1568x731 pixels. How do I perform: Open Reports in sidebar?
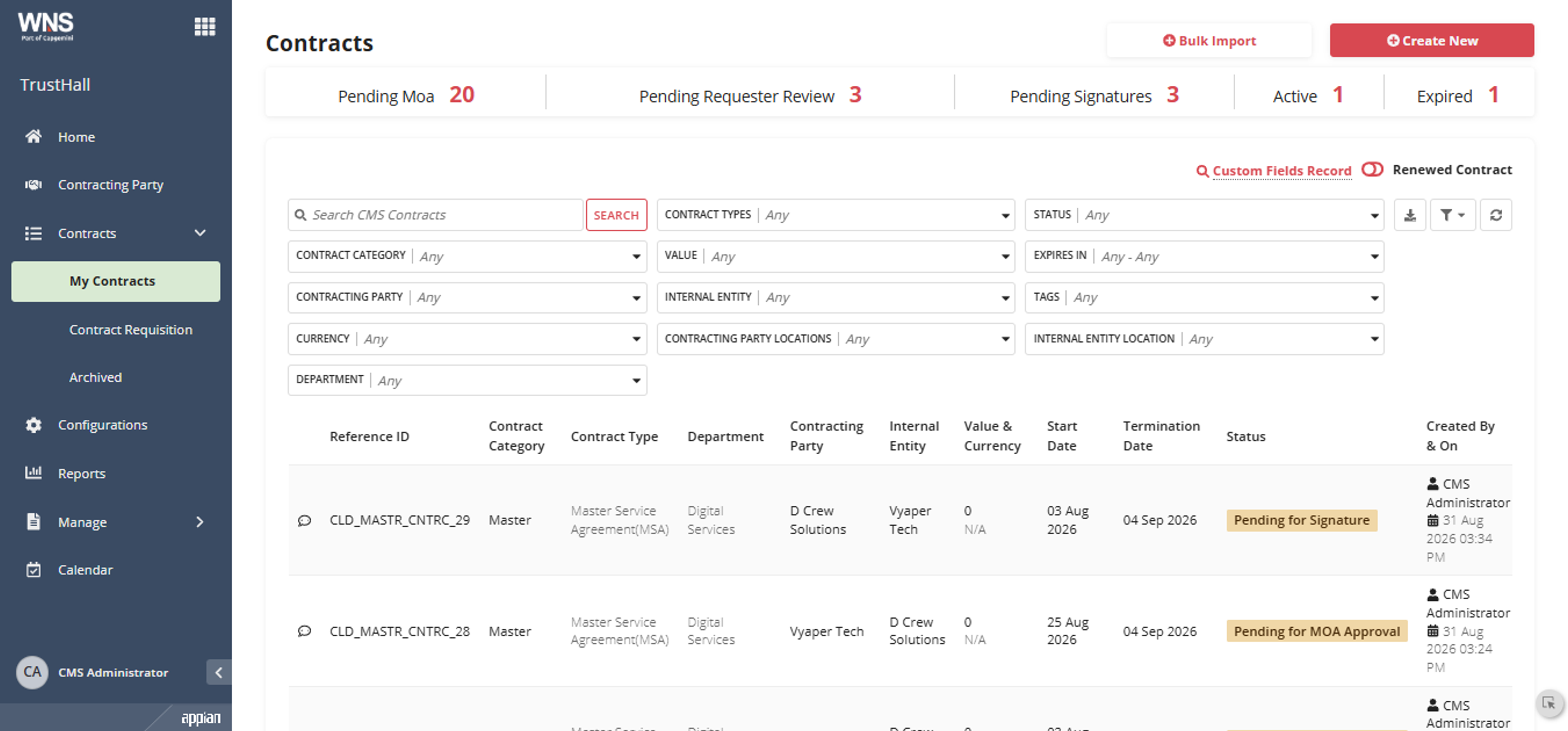(x=82, y=473)
